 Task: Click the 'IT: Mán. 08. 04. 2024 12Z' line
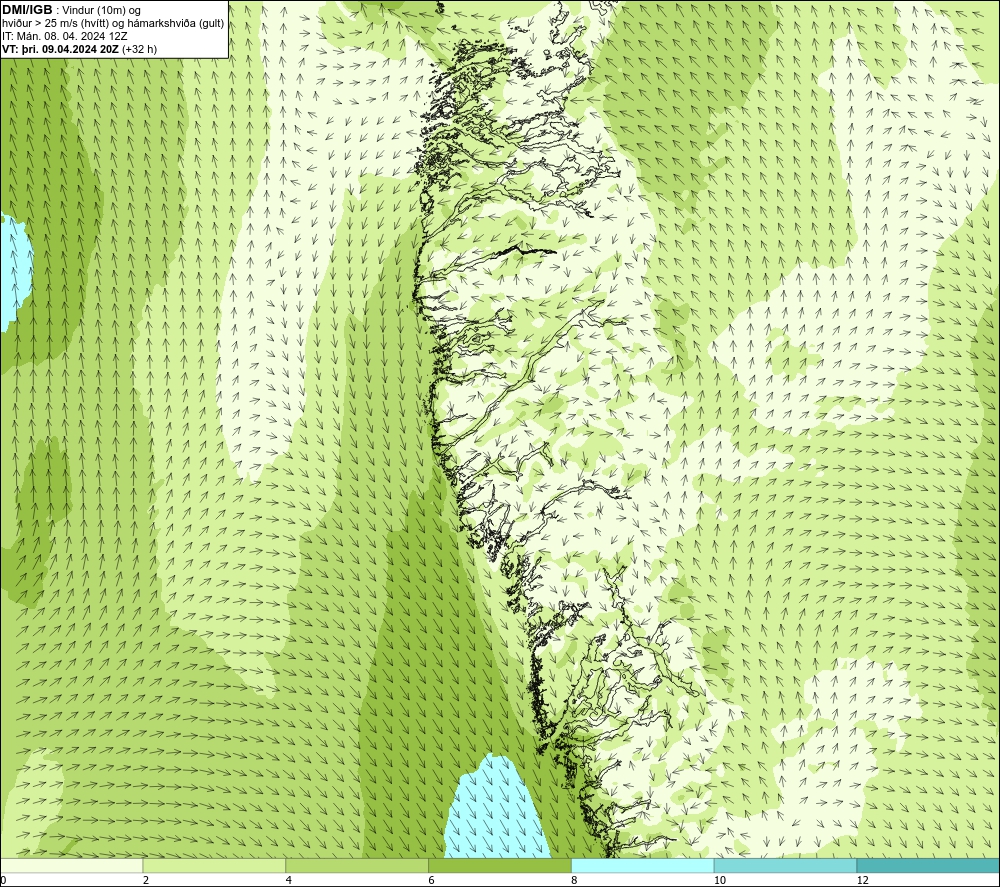(64, 36)
